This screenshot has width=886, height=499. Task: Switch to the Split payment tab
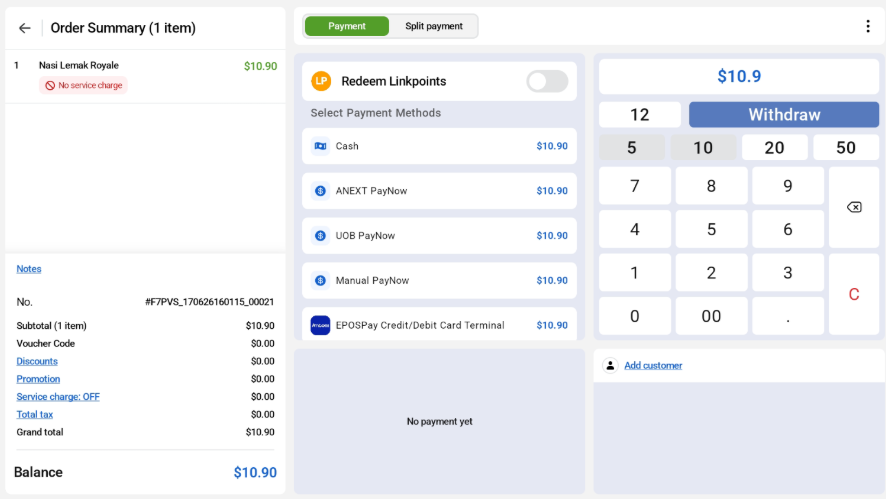(x=433, y=26)
